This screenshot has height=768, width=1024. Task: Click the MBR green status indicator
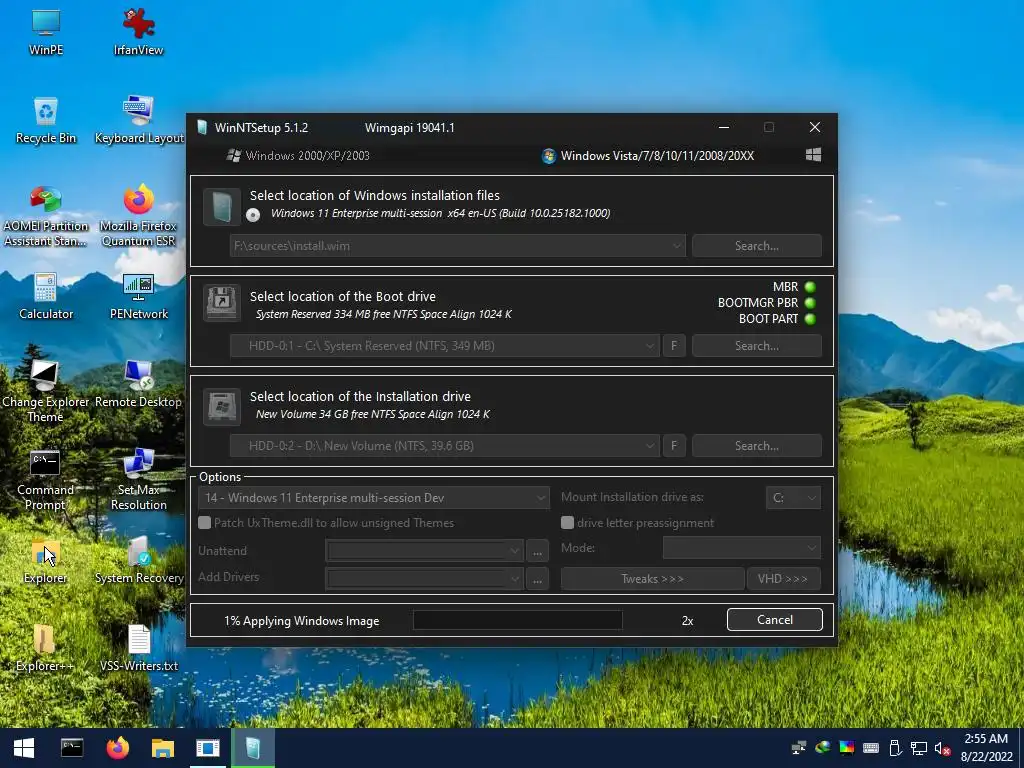[x=810, y=287]
